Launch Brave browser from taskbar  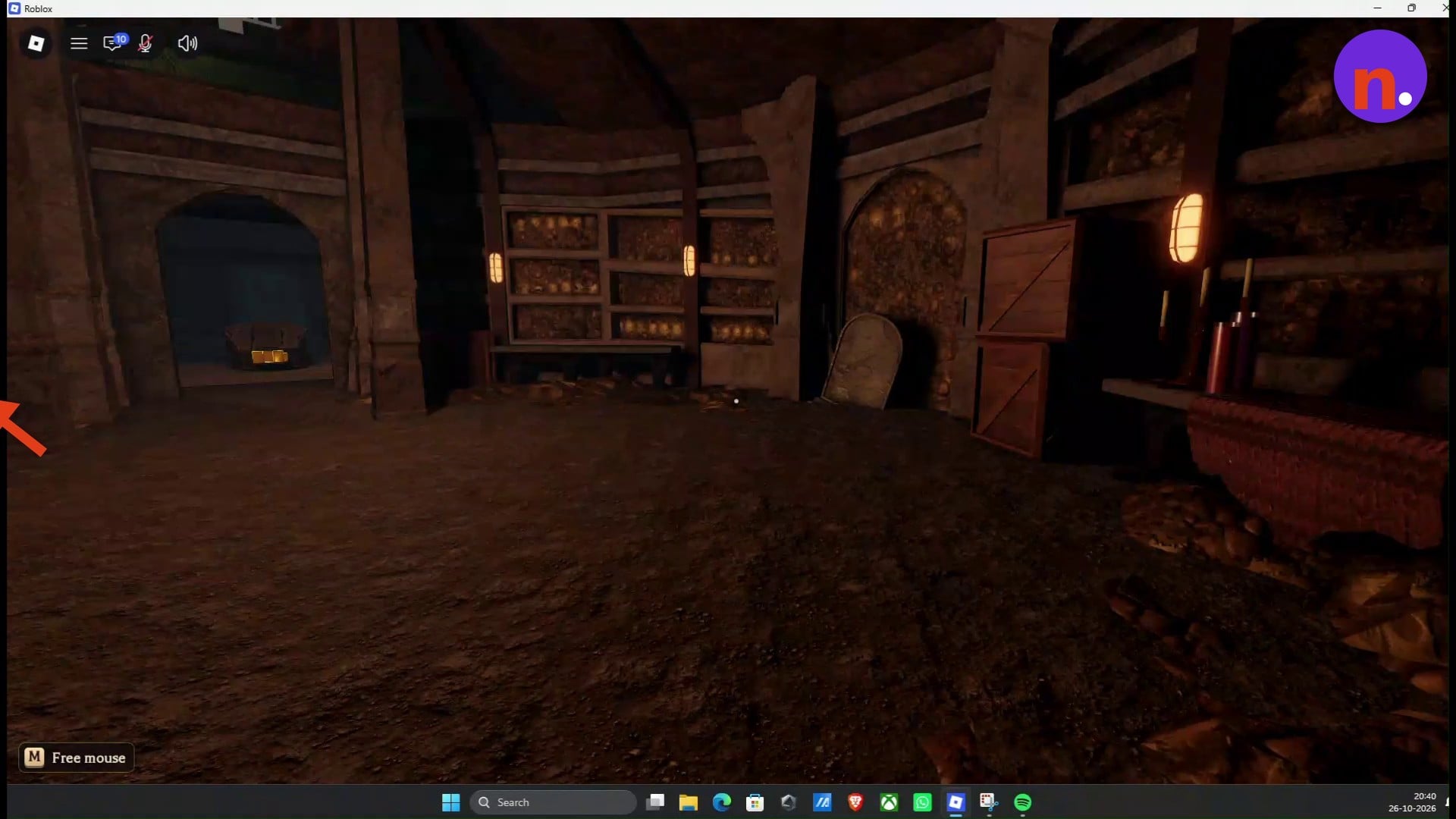pos(855,802)
